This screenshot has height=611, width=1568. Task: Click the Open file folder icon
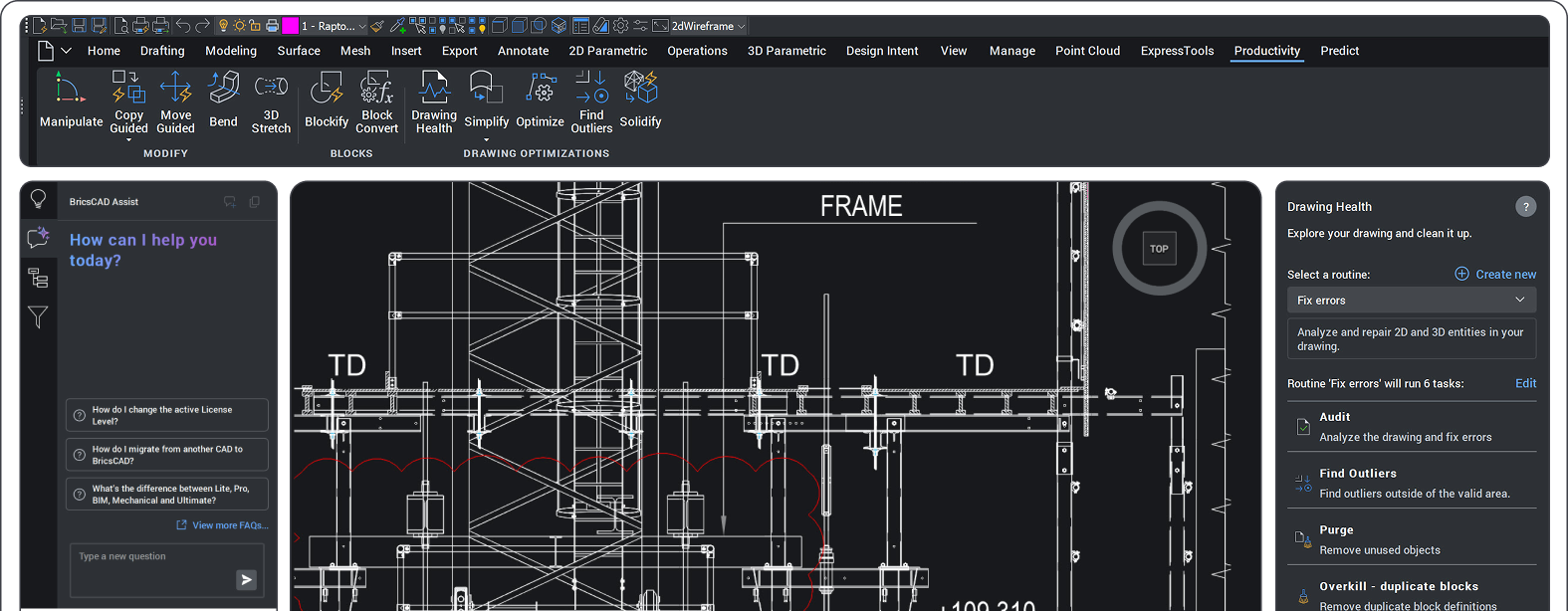[x=59, y=26]
